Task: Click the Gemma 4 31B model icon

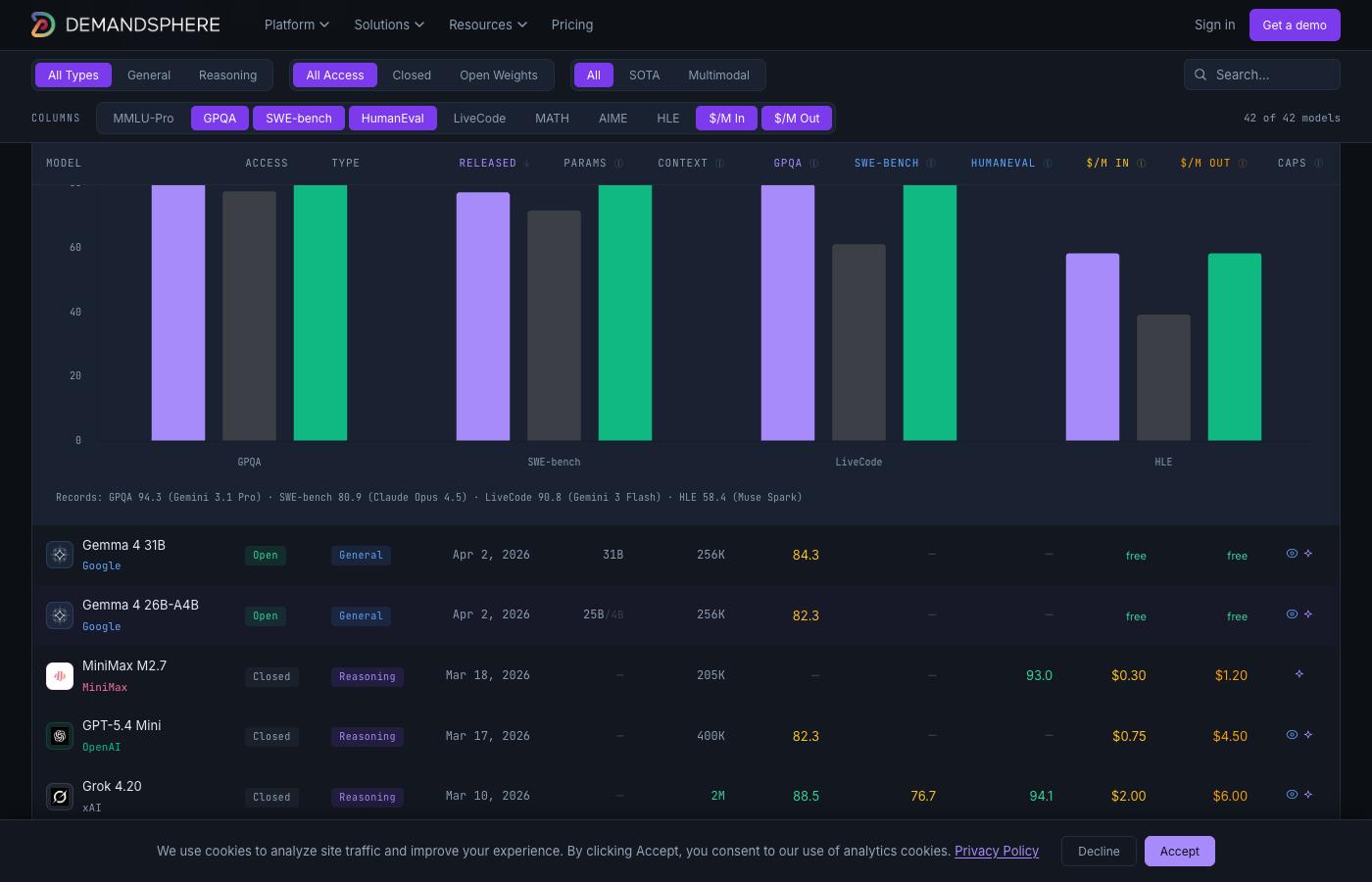Action: [60, 555]
